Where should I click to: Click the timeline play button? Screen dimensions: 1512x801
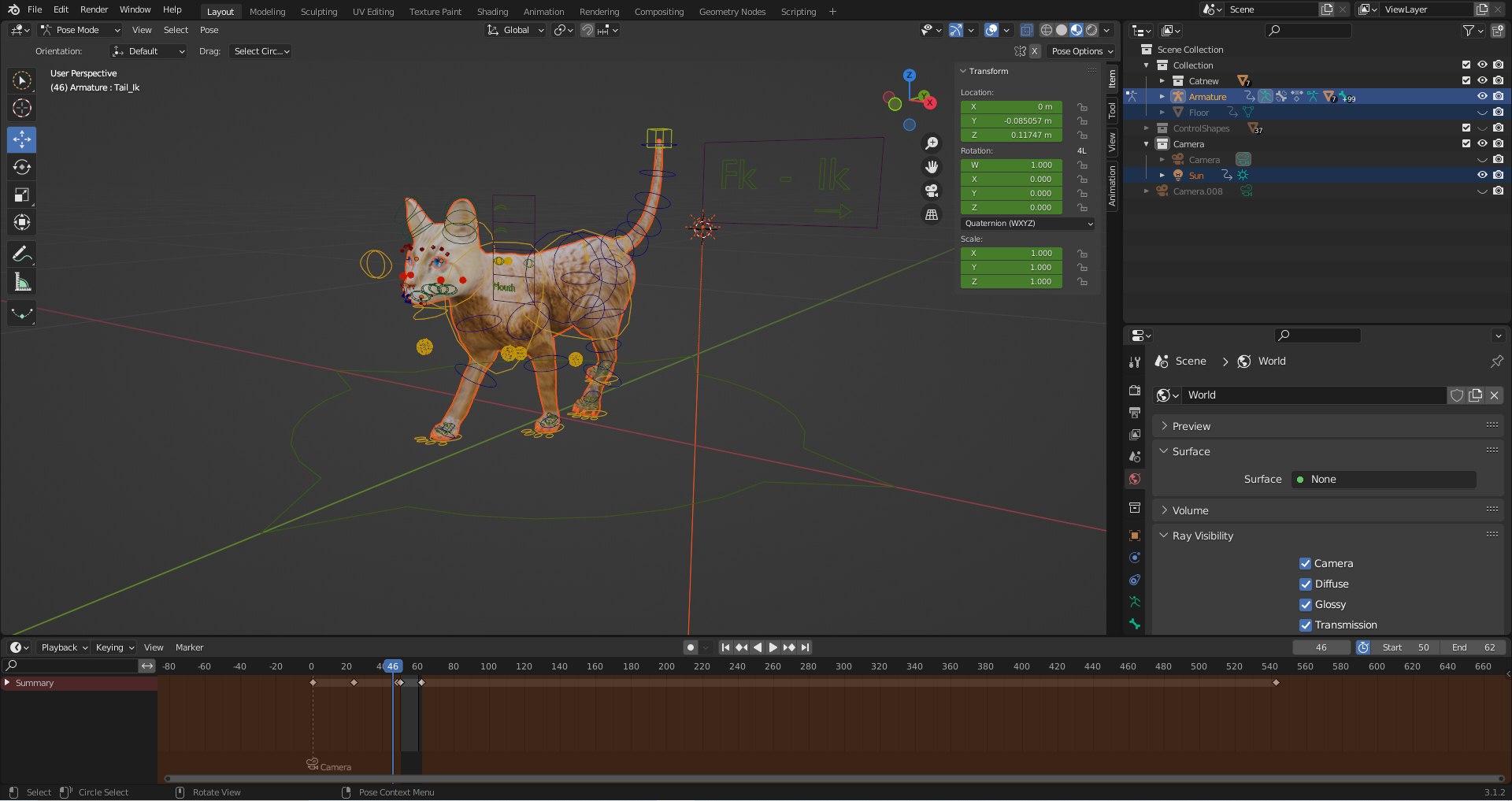click(x=773, y=647)
